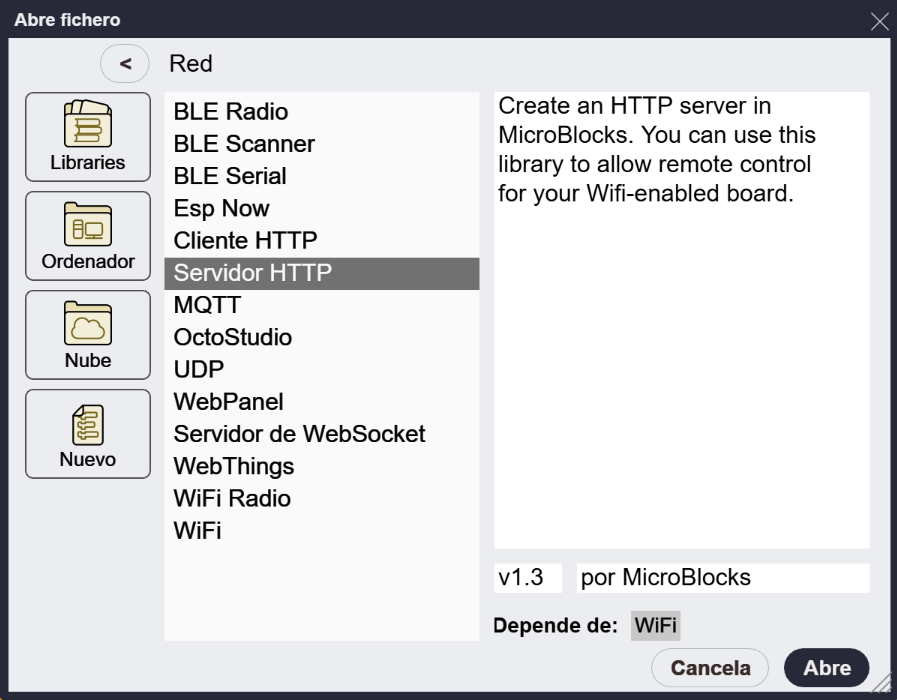Select BLE Scanner library

coord(322,144)
